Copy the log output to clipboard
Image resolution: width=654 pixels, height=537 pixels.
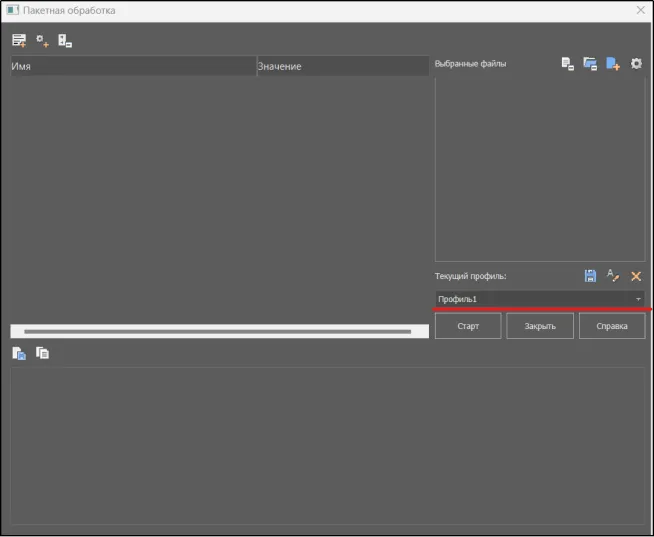(x=42, y=353)
